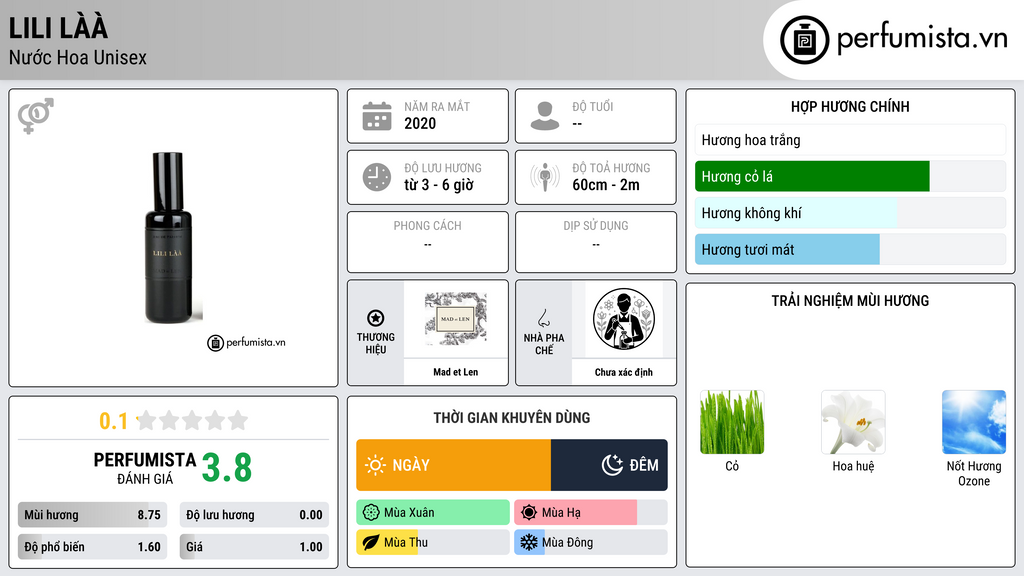Image resolution: width=1024 pixels, height=576 pixels.
Task: Click the 2020 release year value
Action: click(420, 123)
